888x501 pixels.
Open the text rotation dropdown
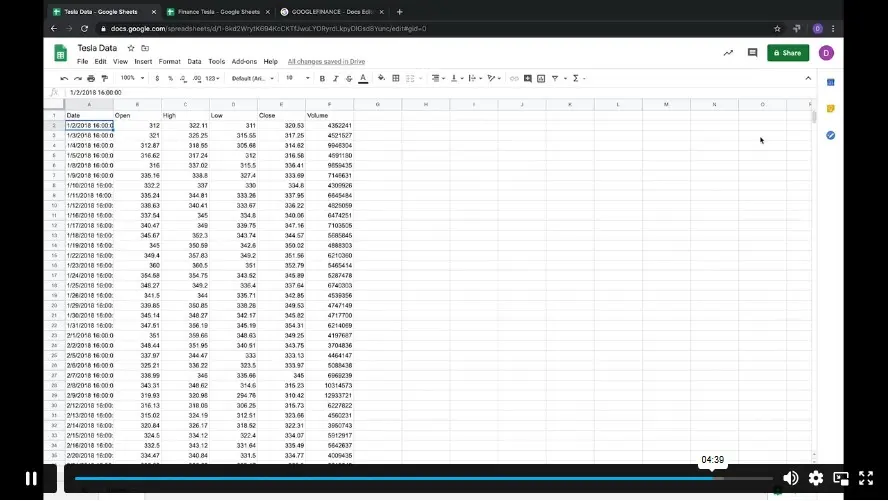[x=494, y=79]
